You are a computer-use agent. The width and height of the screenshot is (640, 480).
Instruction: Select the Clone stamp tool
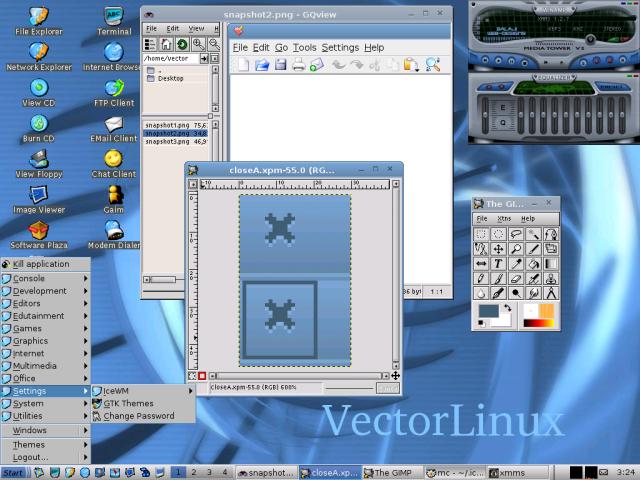pos(551,278)
